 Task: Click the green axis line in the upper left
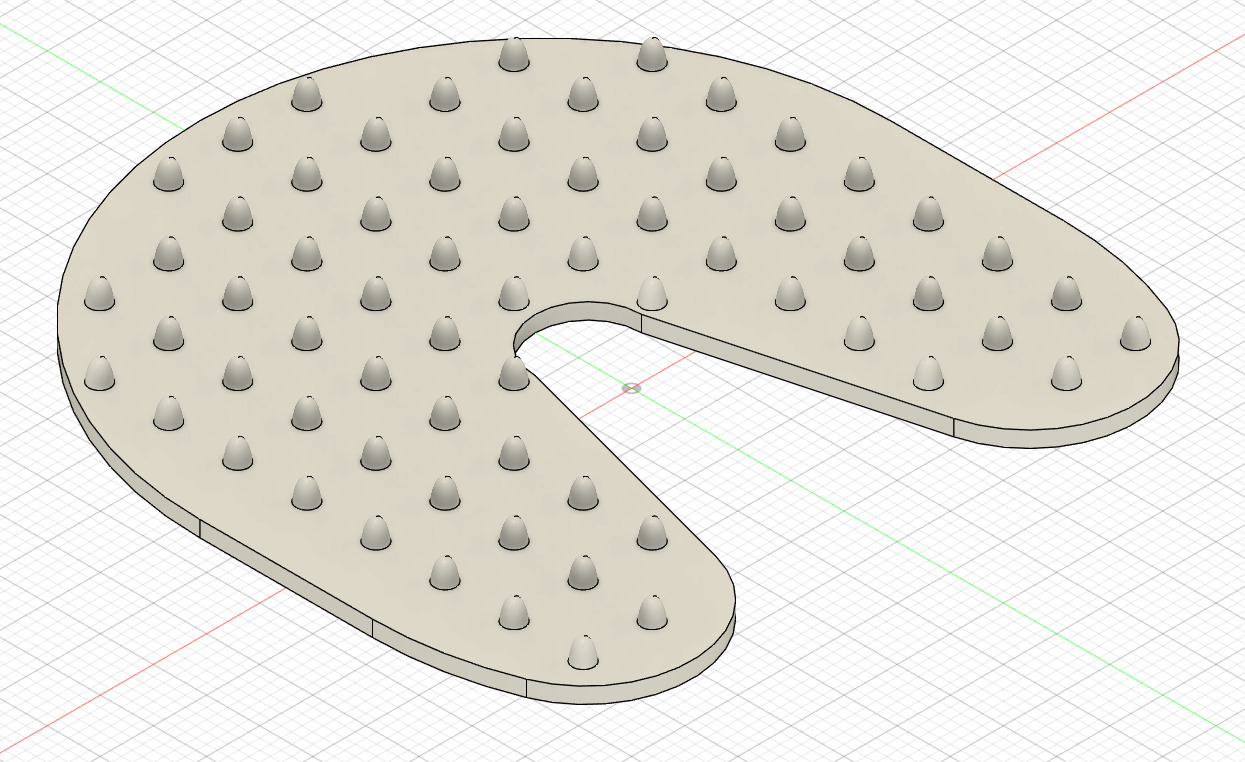[x=40, y=42]
